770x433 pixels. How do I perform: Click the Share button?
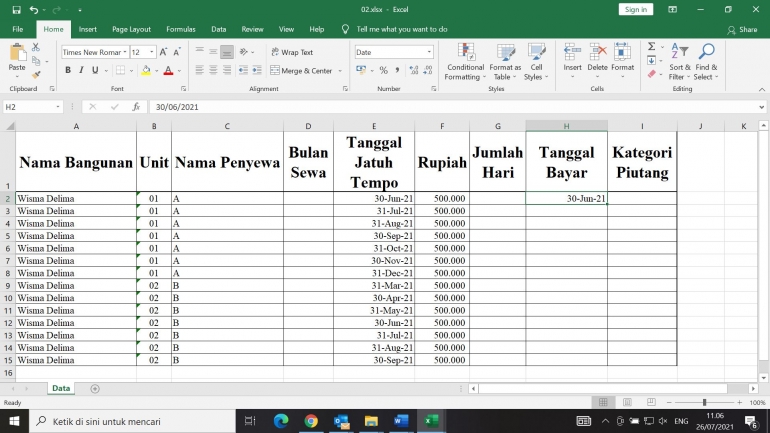[742, 29]
